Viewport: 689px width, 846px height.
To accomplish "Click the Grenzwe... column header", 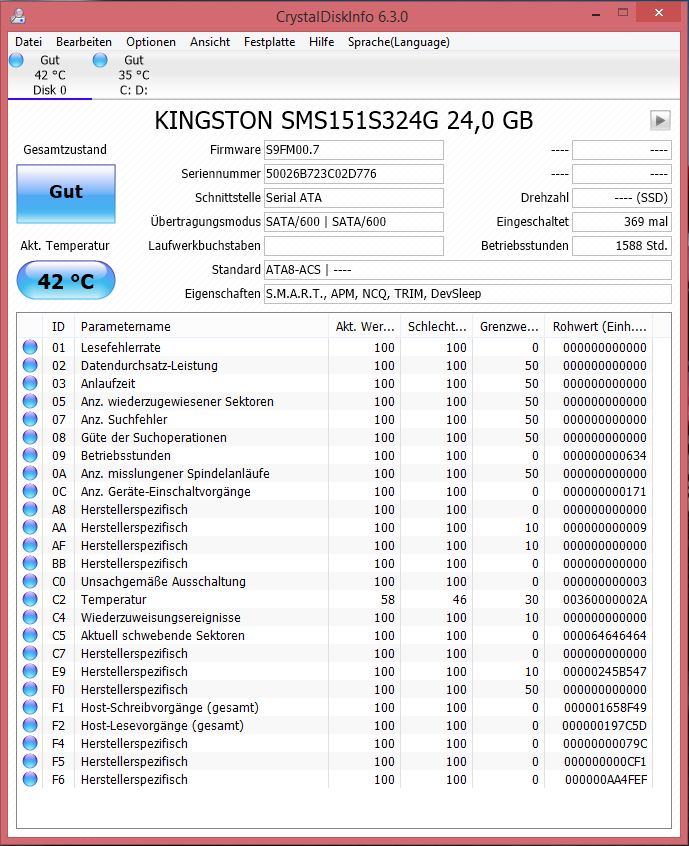I will coord(509,326).
